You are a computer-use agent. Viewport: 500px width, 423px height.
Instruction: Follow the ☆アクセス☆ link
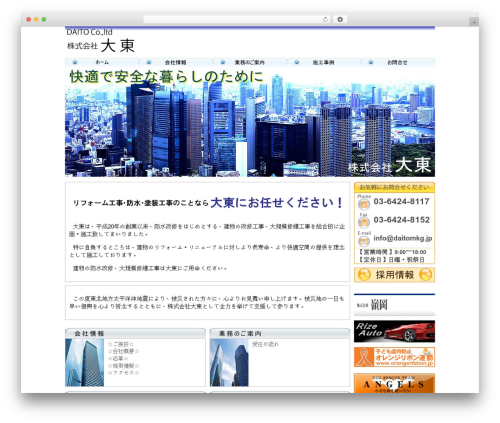coord(123,373)
